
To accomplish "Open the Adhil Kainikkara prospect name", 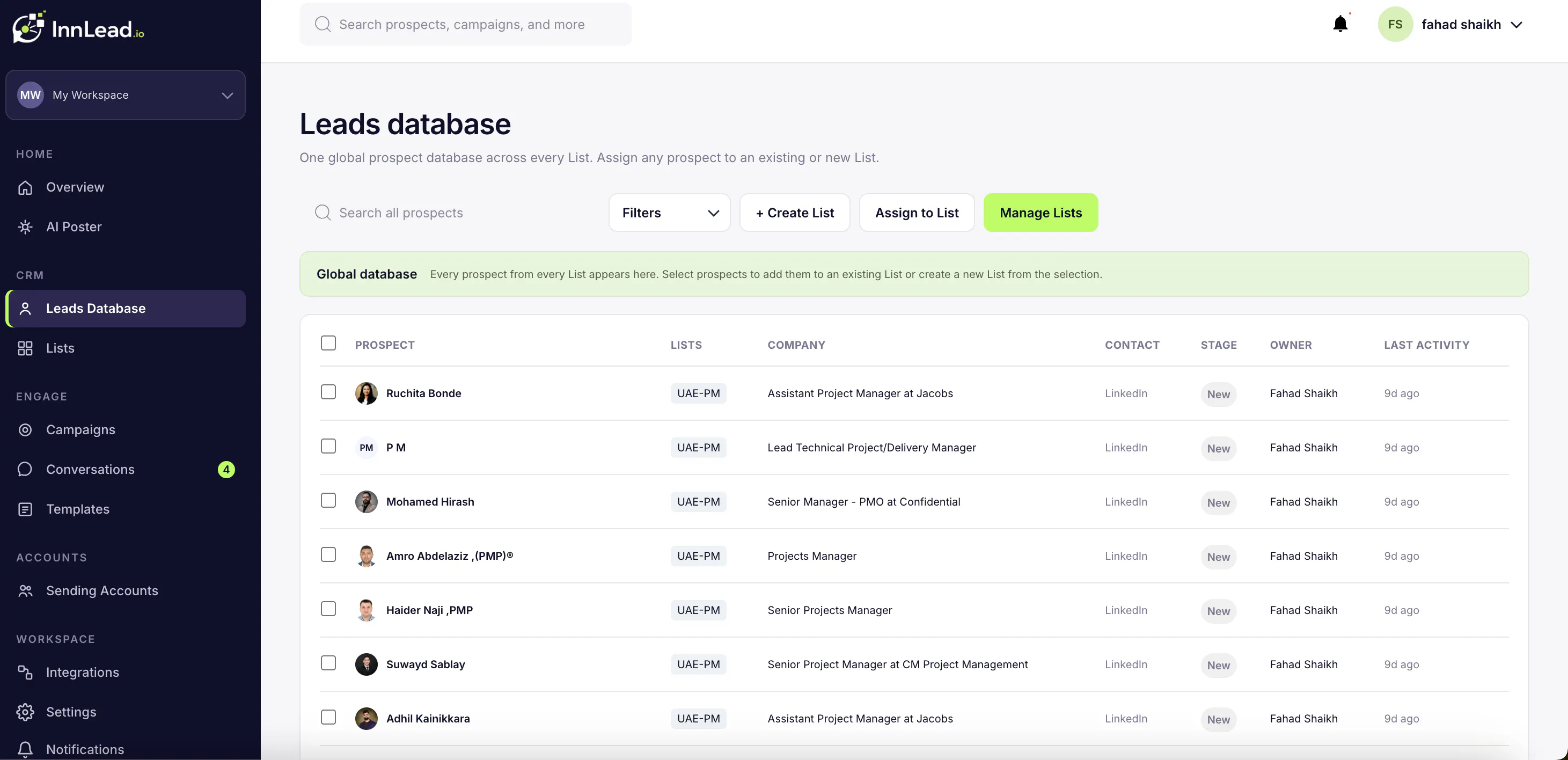I will (x=428, y=719).
